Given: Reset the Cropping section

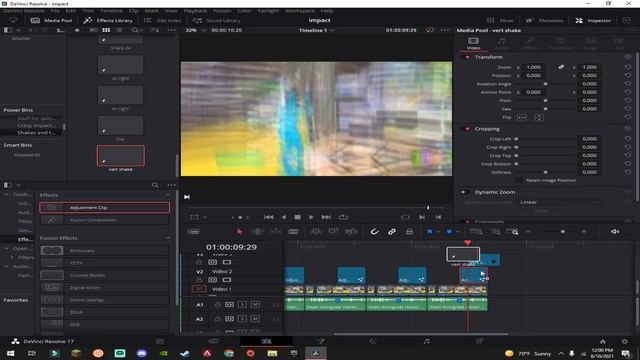Looking at the screenshot, I should (628, 129).
